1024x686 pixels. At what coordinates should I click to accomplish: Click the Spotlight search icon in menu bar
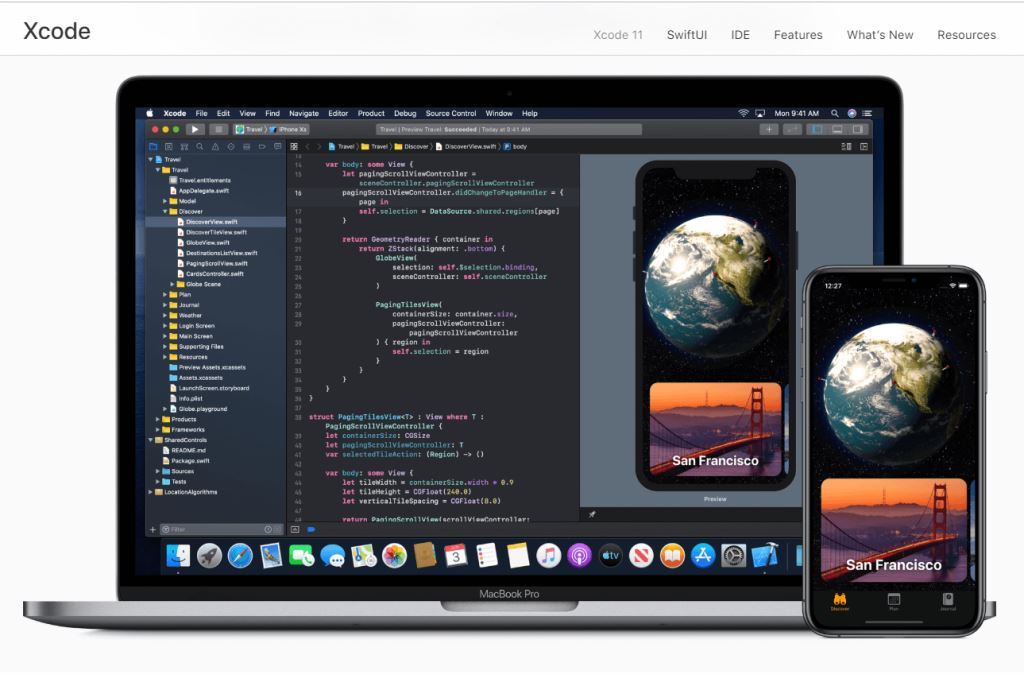(x=835, y=113)
